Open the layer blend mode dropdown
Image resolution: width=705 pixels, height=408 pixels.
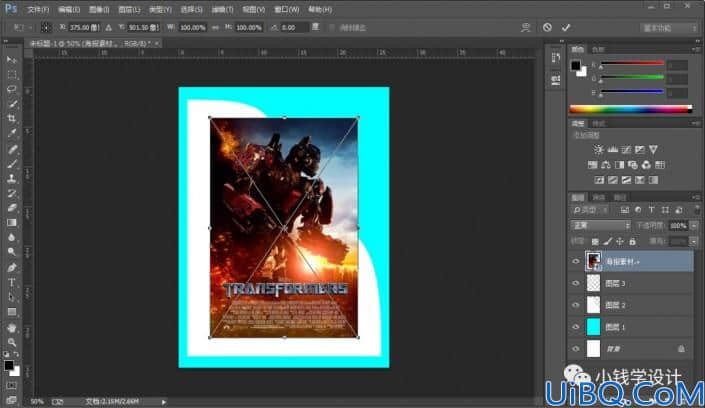[x=600, y=225]
